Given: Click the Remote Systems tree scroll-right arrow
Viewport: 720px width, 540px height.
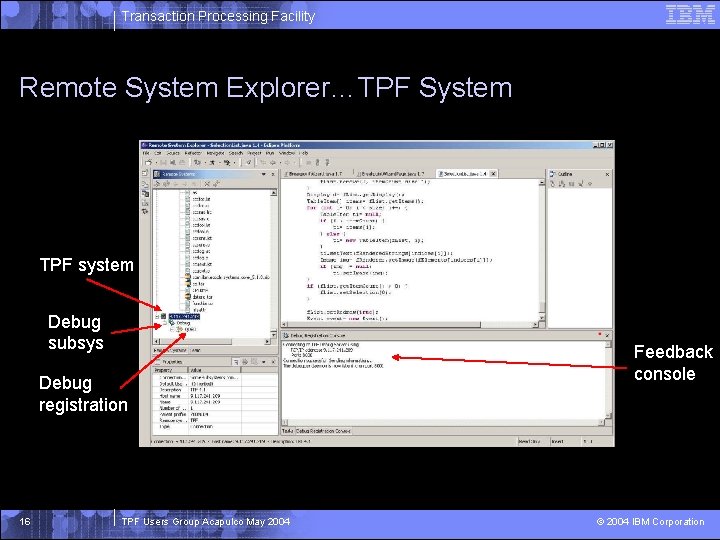Looking at the screenshot, I should coord(268,342).
